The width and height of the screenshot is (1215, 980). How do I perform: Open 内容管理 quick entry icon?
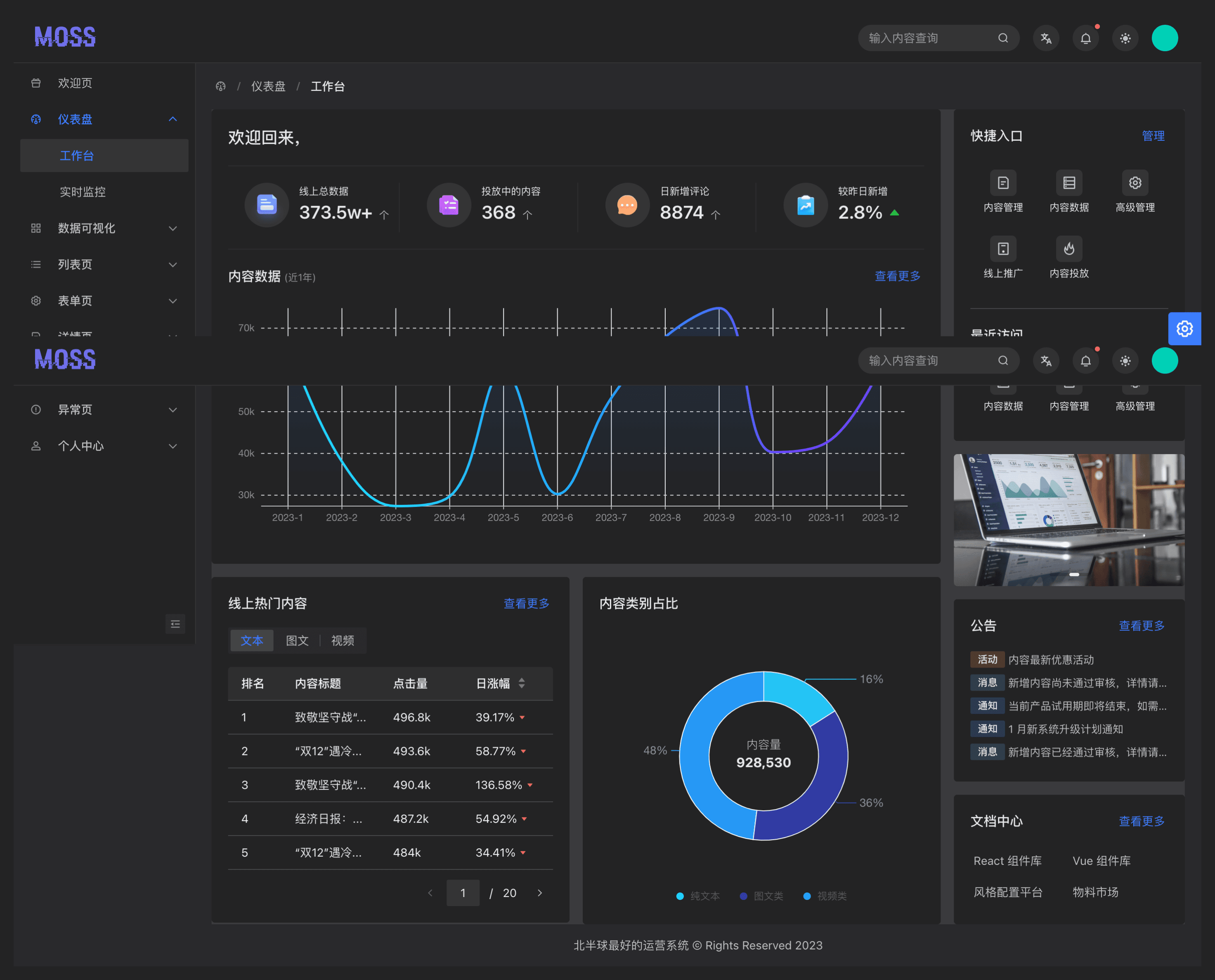click(x=1003, y=183)
